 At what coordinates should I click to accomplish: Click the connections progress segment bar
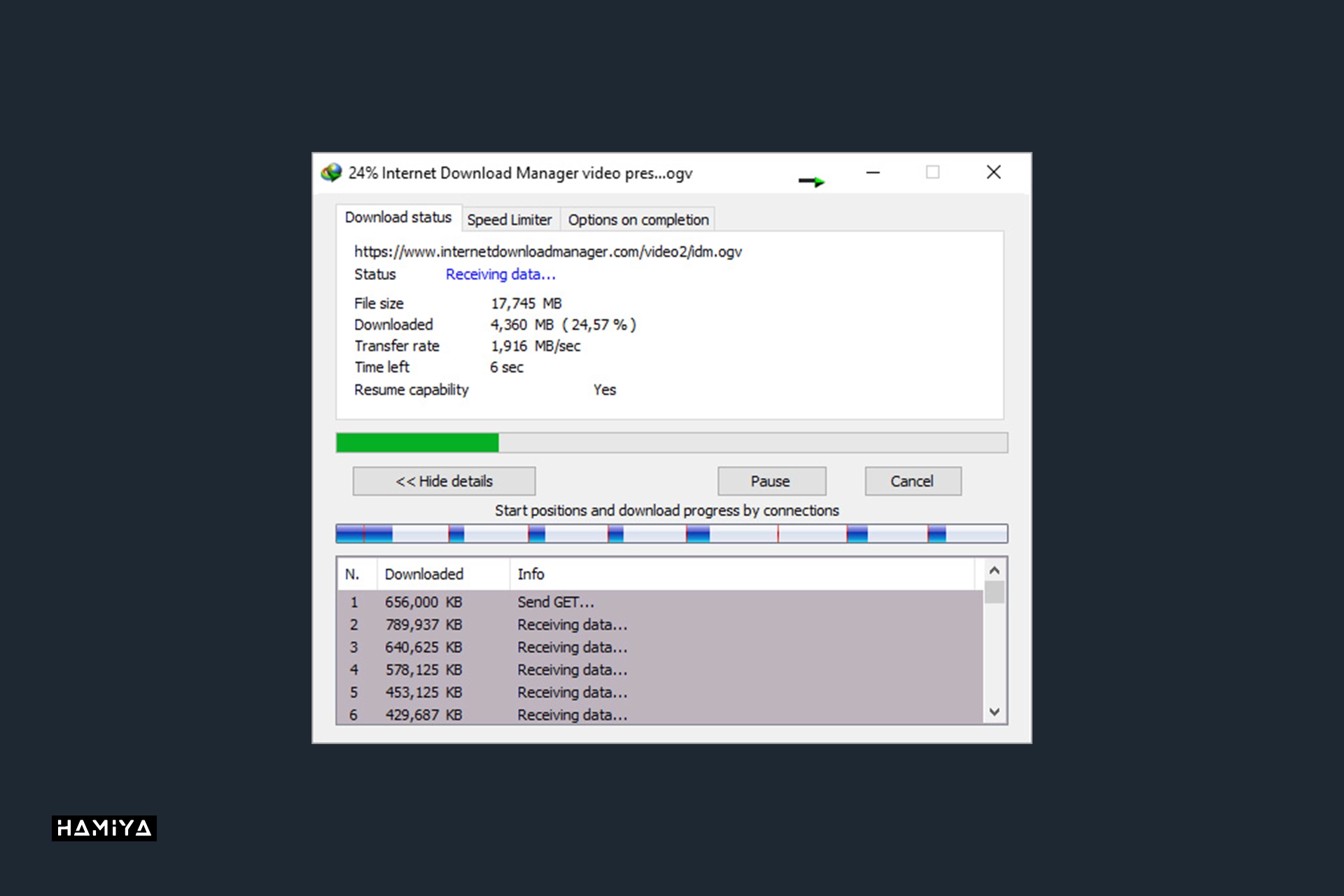tap(671, 534)
